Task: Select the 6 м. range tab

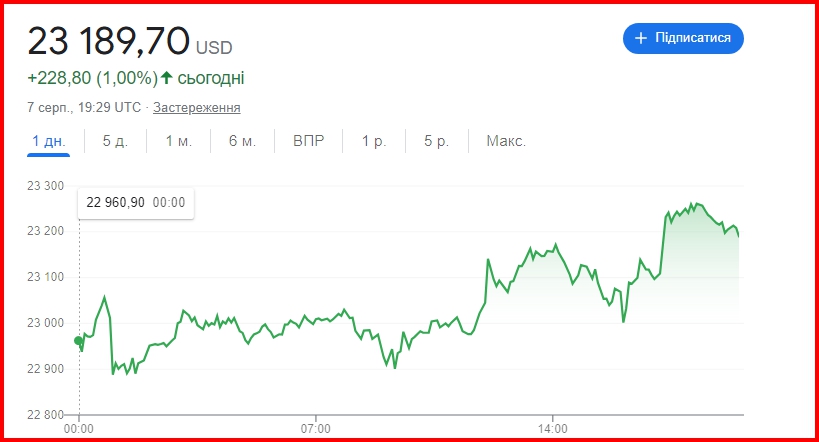Action: coord(242,141)
